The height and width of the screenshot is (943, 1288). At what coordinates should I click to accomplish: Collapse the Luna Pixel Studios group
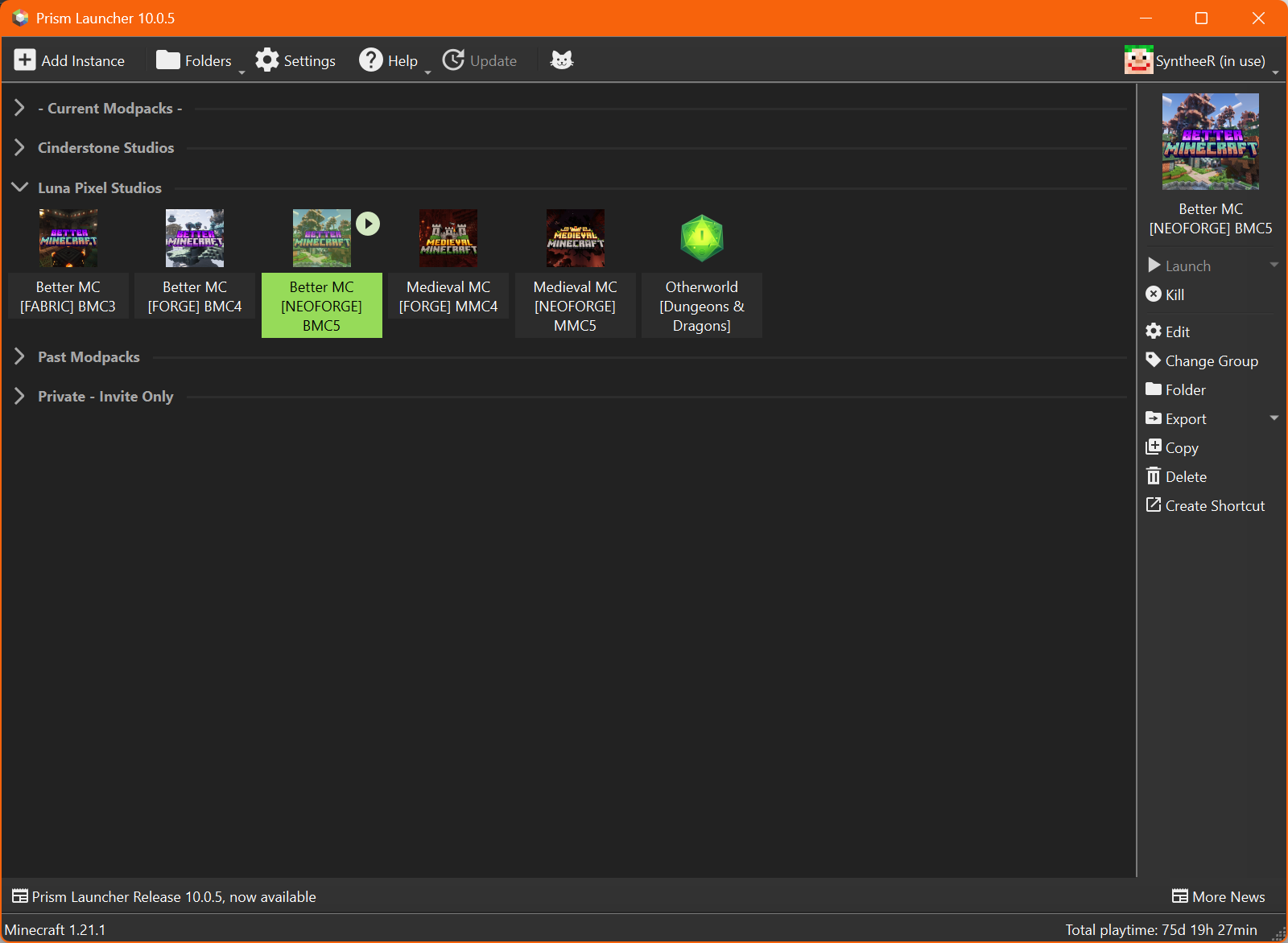[20, 187]
